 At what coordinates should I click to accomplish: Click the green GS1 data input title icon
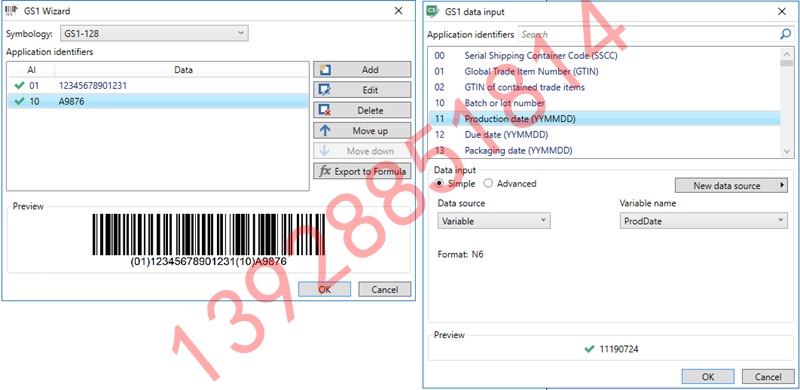point(433,11)
